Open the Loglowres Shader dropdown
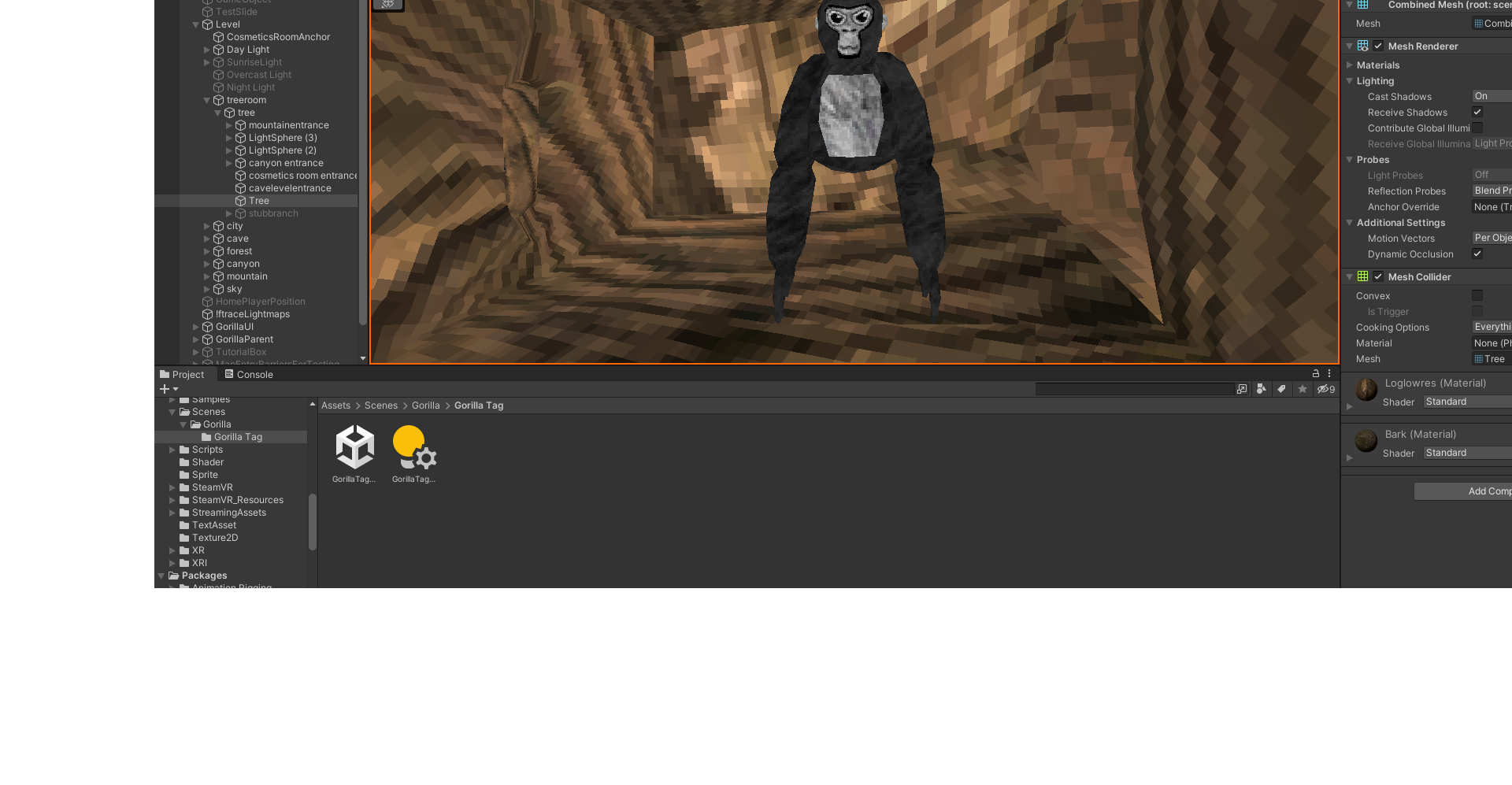This screenshot has height=785, width=1512. coord(1467,402)
